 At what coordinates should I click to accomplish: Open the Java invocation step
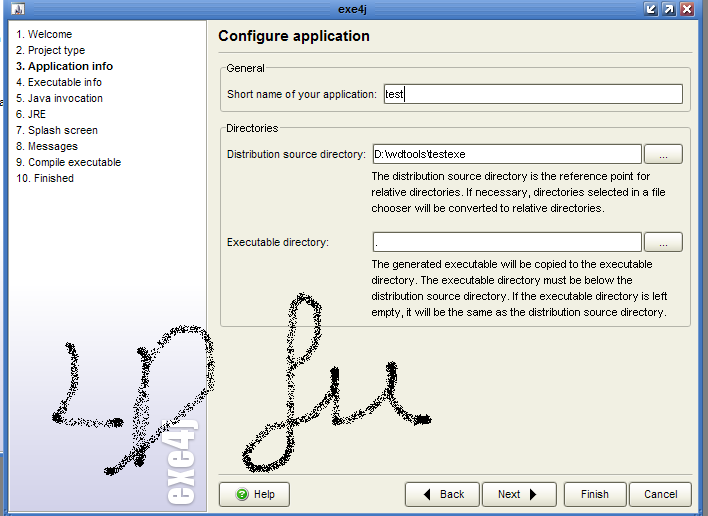point(59,98)
